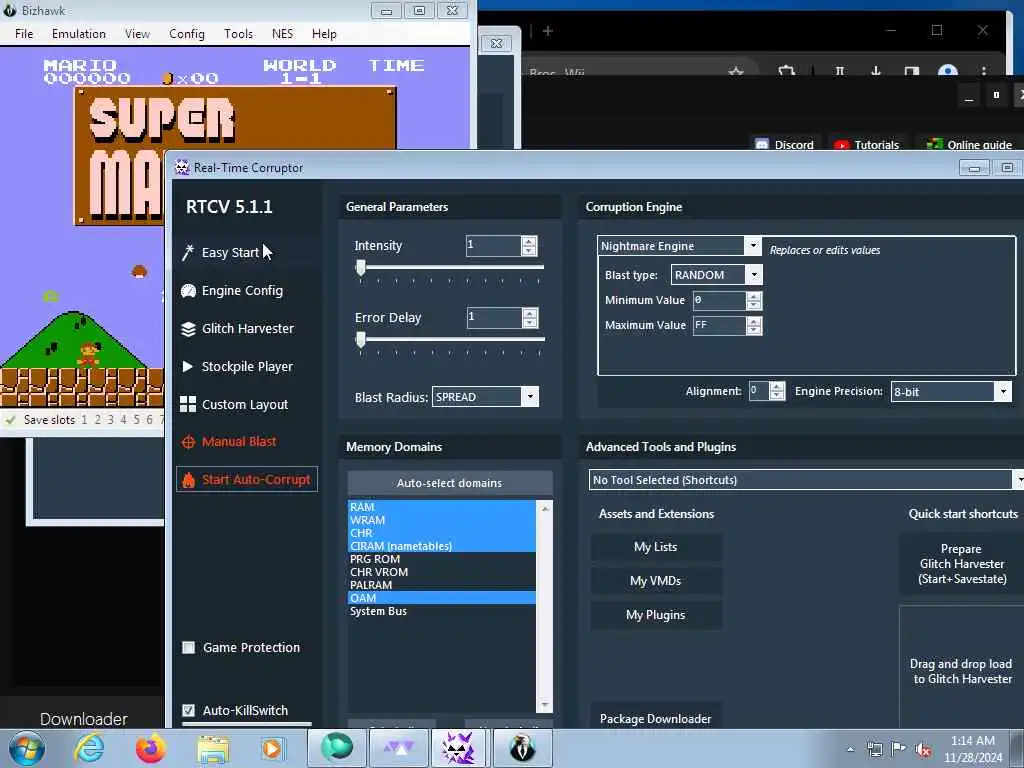Click memory domains list scrollbar down arrow

click(x=544, y=705)
